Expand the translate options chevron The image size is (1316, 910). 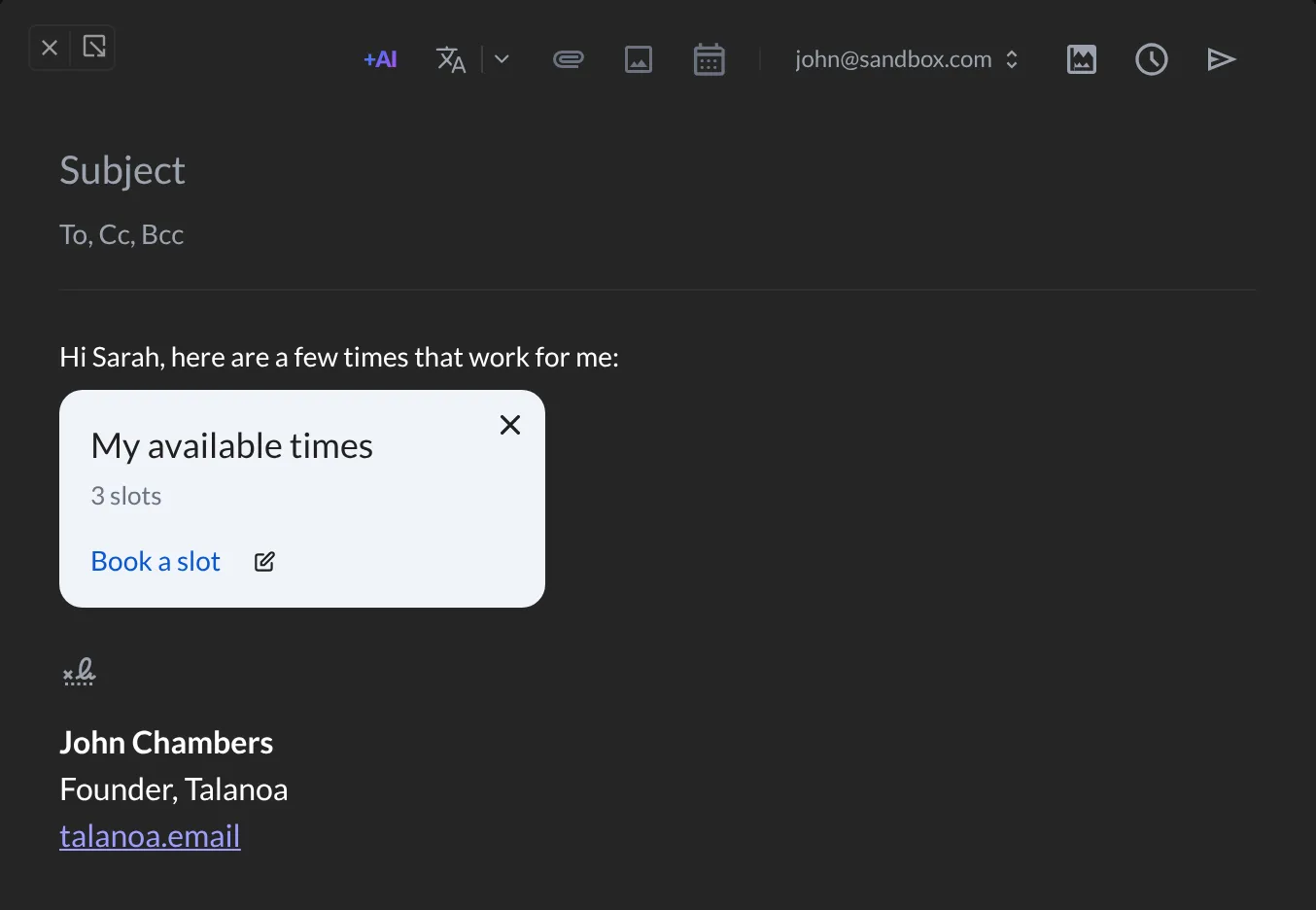click(x=502, y=59)
